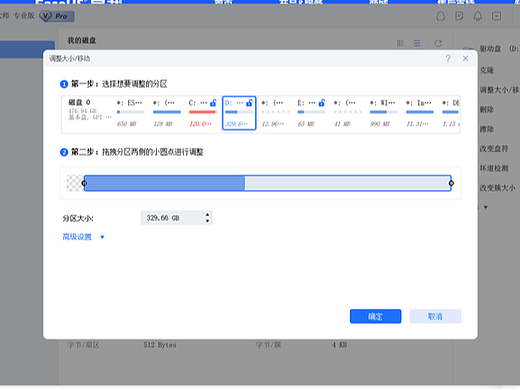
Task: Click the help question mark in dialog
Action: 448,59
